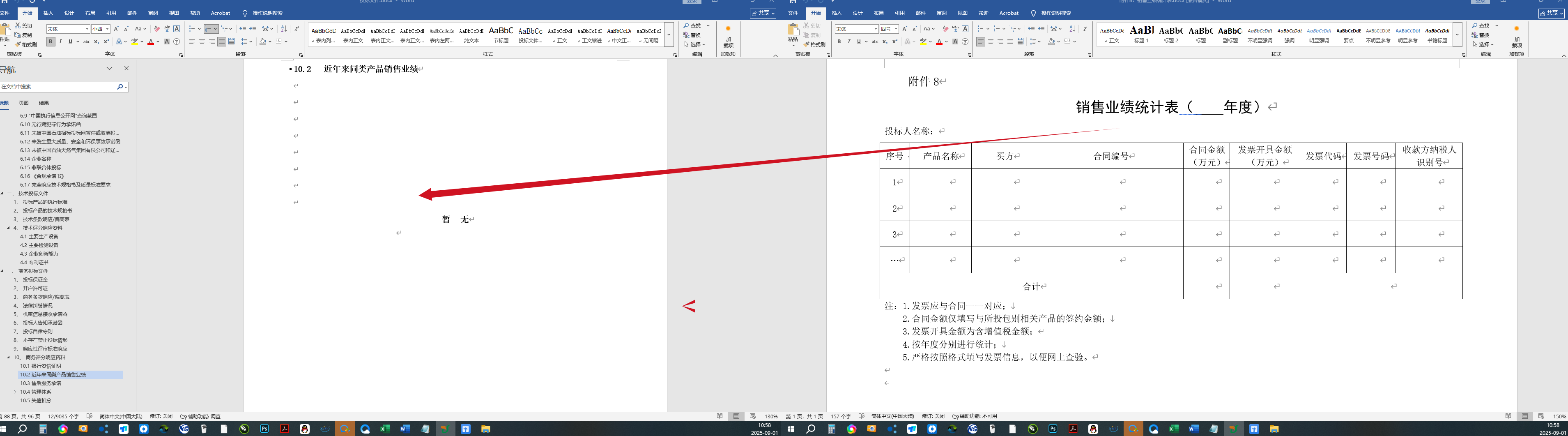Image resolution: width=1568 pixels, height=436 pixels.
Task: Open the 插入 tab in the 投标文件 window
Action: (48, 13)
